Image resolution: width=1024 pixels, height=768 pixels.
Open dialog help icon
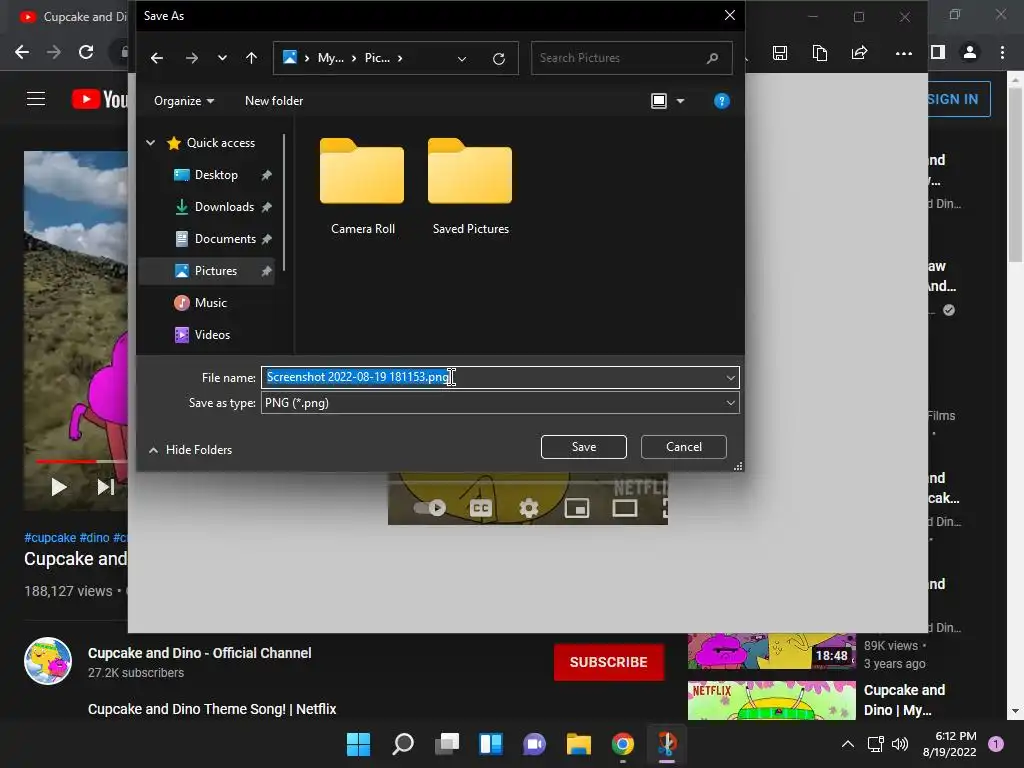(x=721, y=101)
